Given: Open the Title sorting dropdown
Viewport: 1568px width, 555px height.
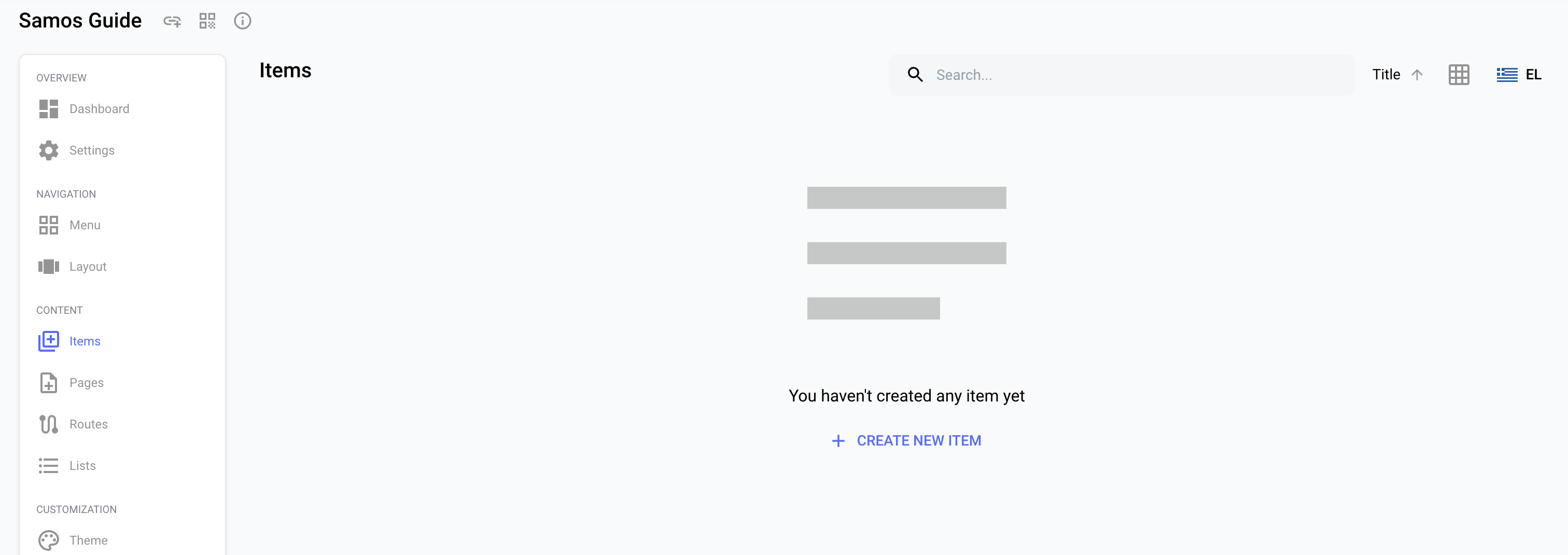Looking at the screenshot, I should [1386, 74].
